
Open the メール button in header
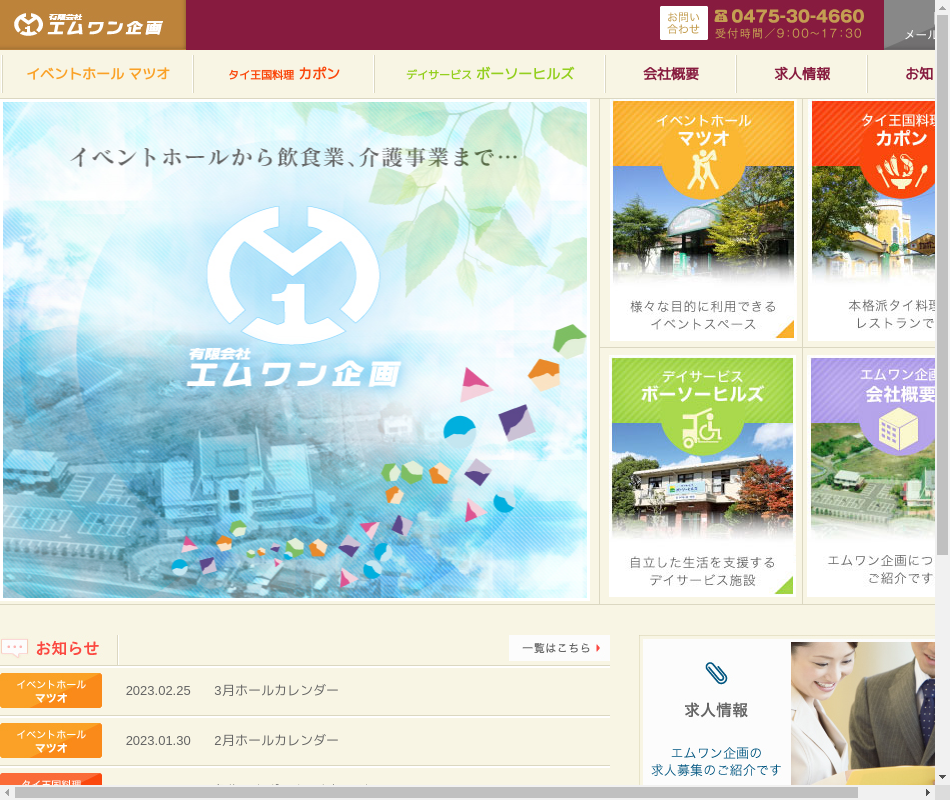pyautogui.click(x=911, y=25)
